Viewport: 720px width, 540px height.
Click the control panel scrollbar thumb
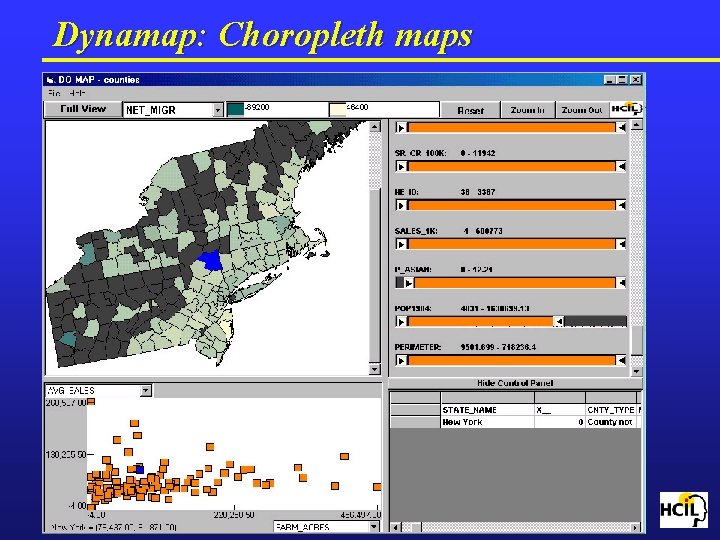pyautogui.click(x=636, y=340)
